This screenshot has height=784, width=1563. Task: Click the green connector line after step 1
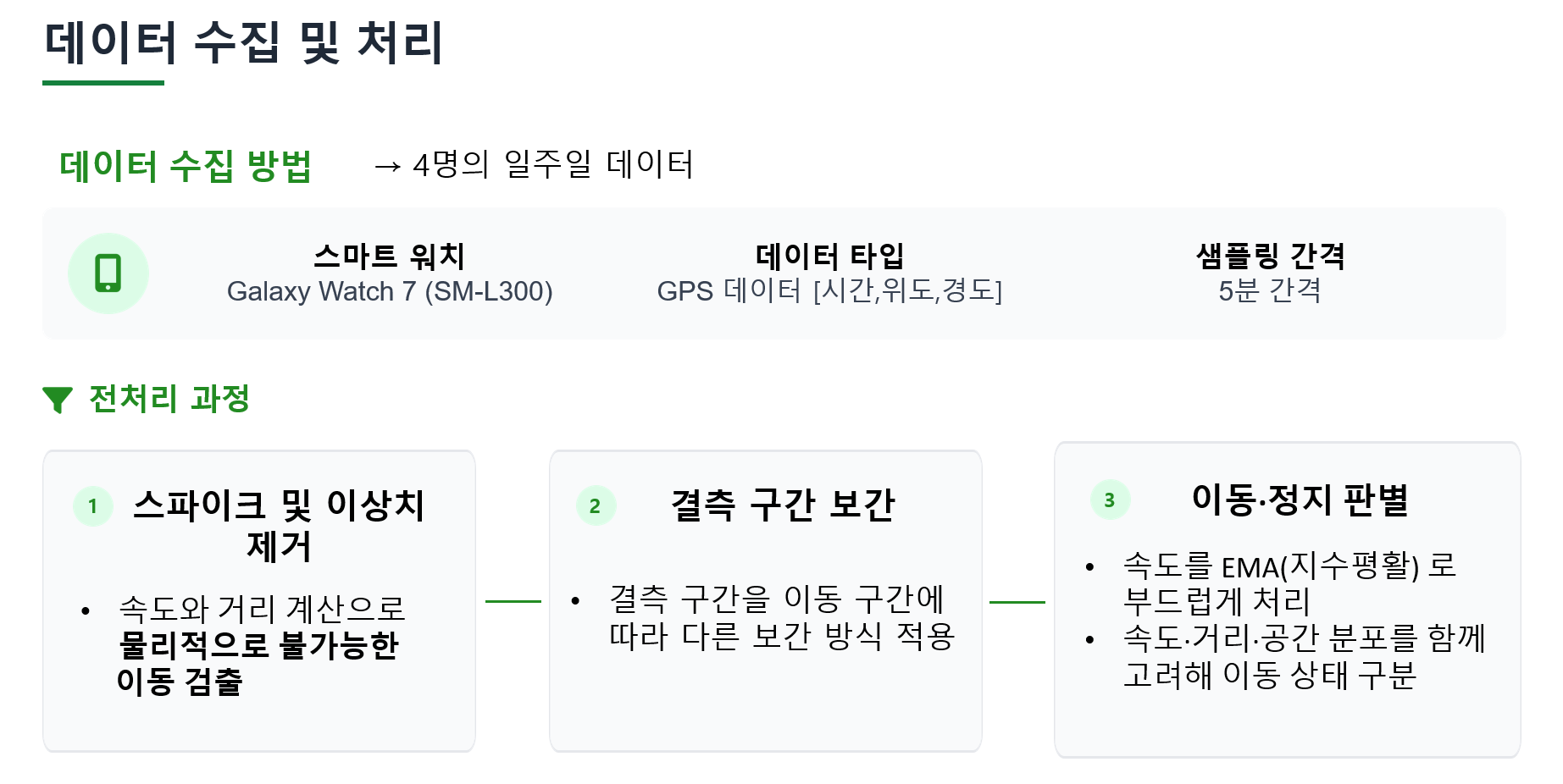click(x=513, y=601)
